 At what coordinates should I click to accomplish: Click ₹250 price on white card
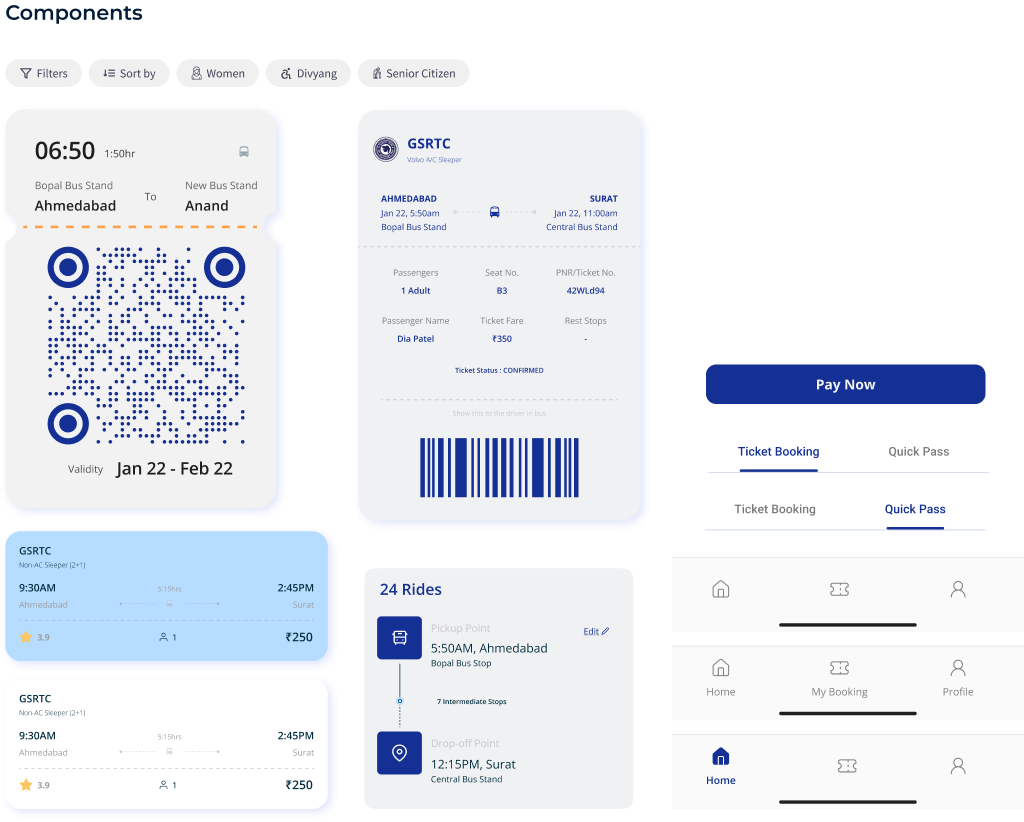pyautogui.click(x=299, y=785)
